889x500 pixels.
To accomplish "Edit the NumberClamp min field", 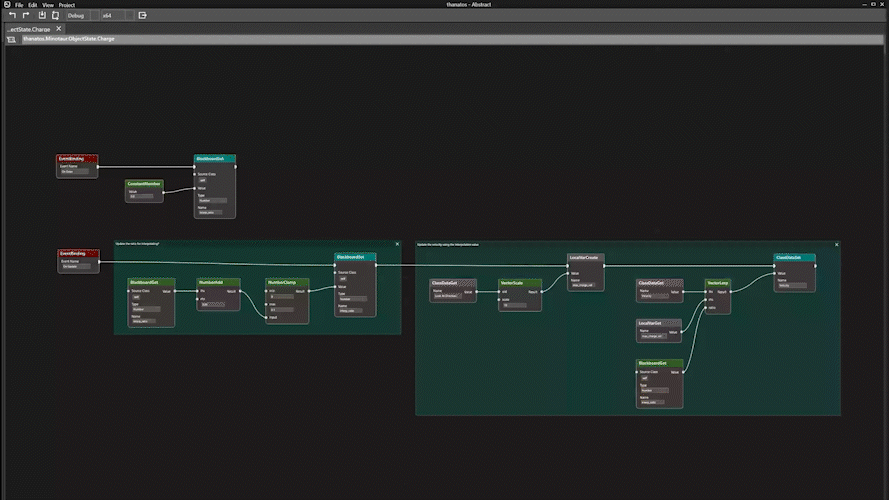I will coord(281,296).
